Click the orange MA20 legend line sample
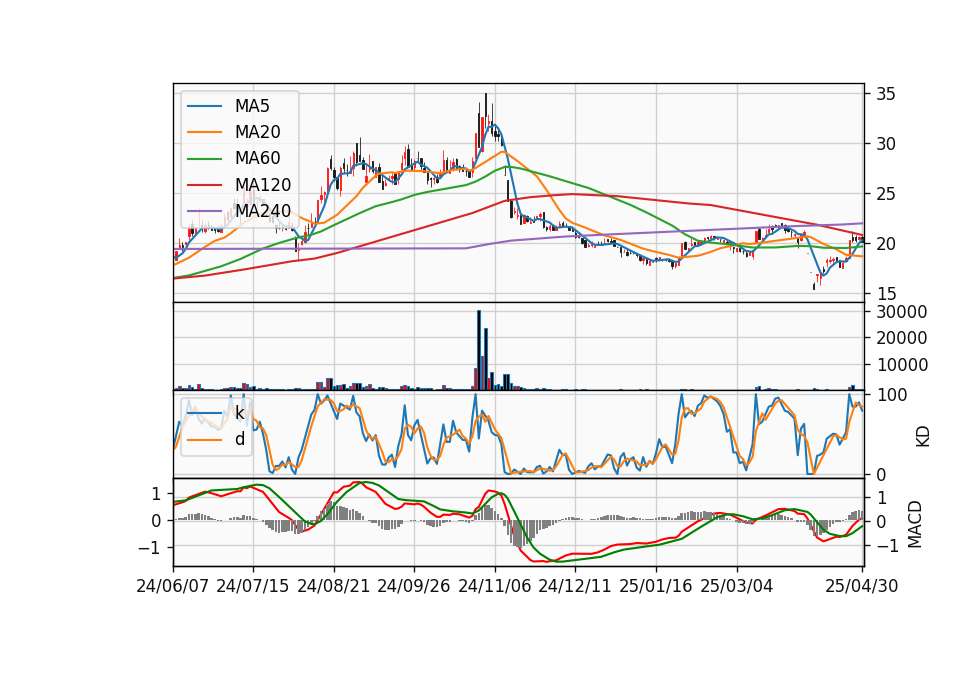The image size is (960, 690). coord(204,132)
